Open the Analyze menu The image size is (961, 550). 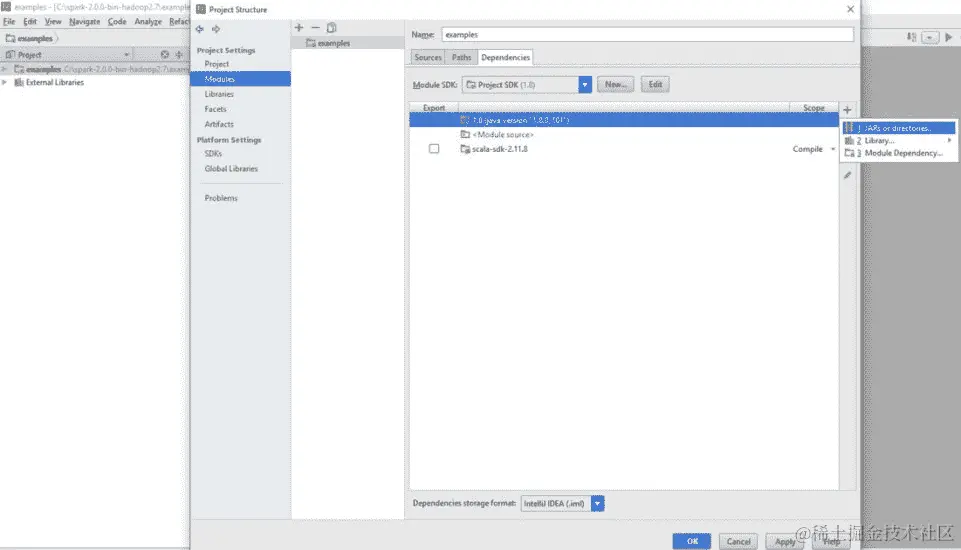[x=148, y=21]
